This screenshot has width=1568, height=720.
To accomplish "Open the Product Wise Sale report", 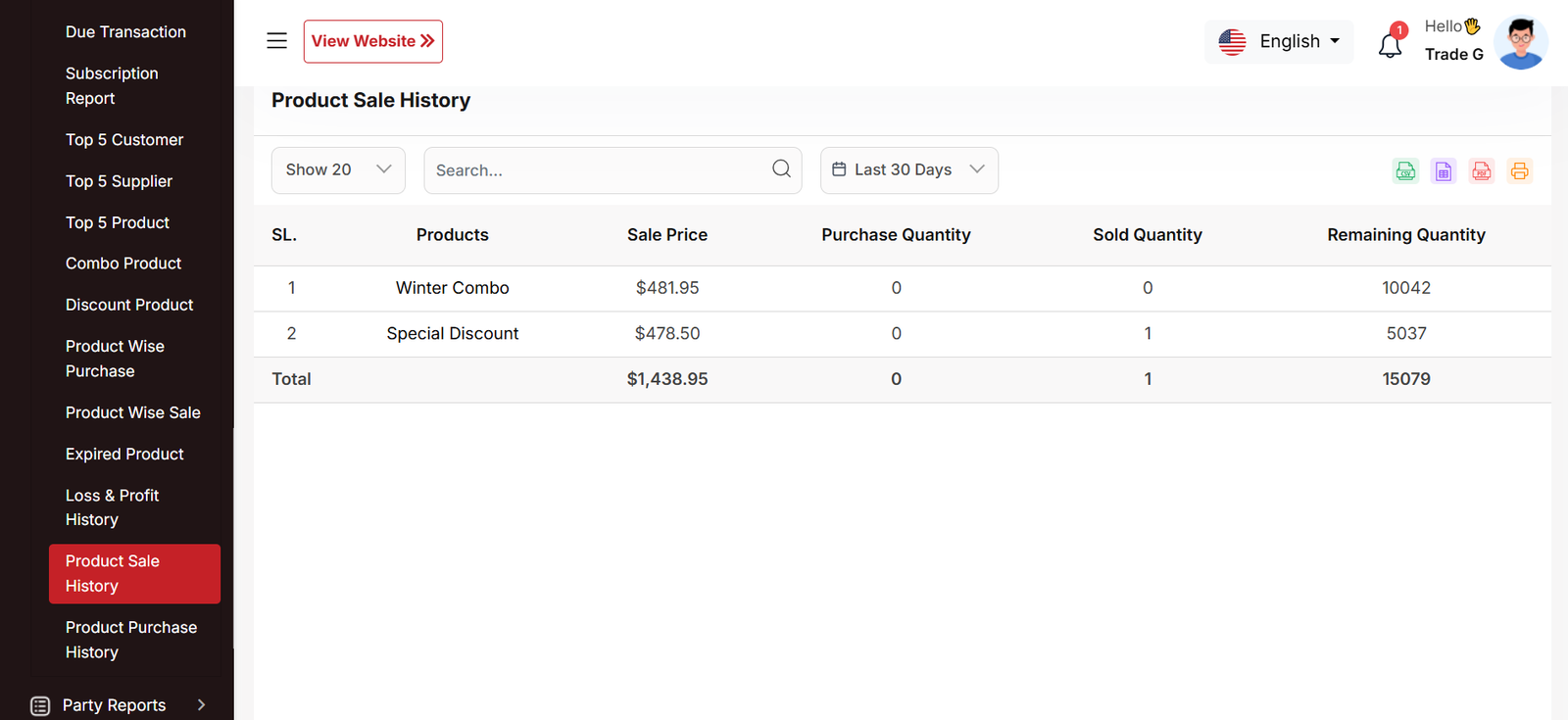I will pos(132,413).
